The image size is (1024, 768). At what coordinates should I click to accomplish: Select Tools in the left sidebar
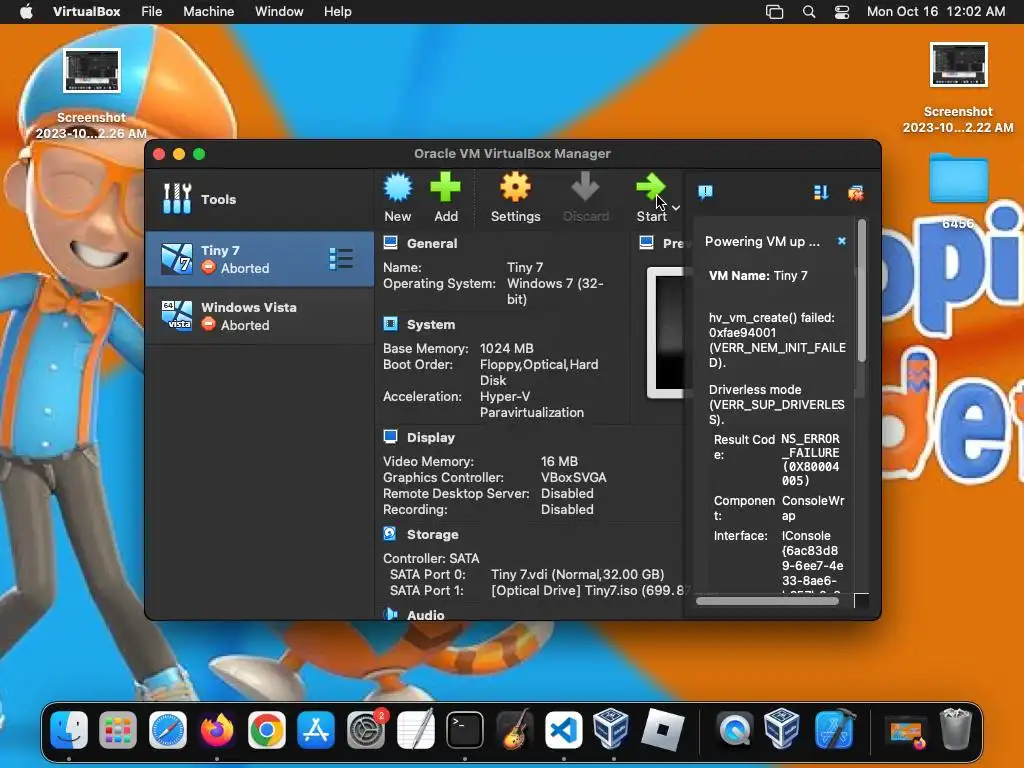coord(259,199)
